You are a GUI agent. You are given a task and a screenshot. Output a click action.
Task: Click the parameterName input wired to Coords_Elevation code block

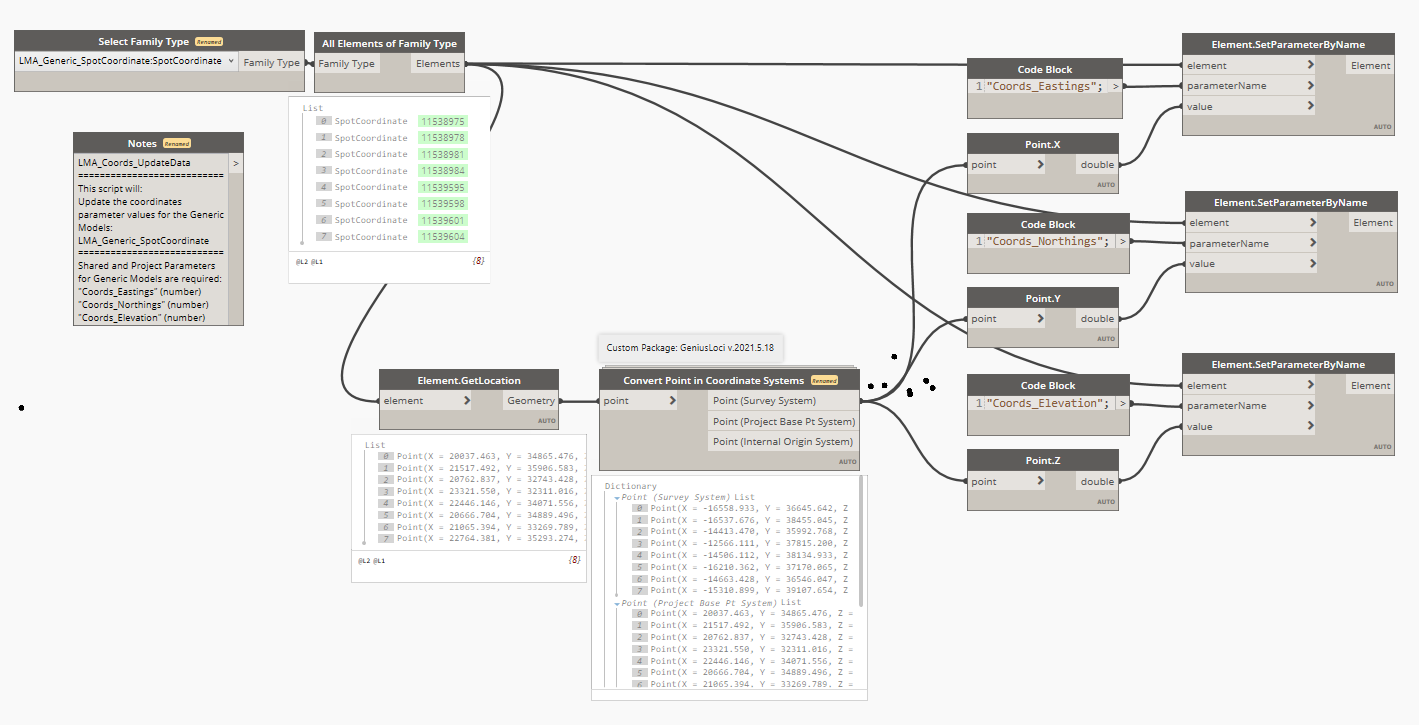click(1249, 405)
